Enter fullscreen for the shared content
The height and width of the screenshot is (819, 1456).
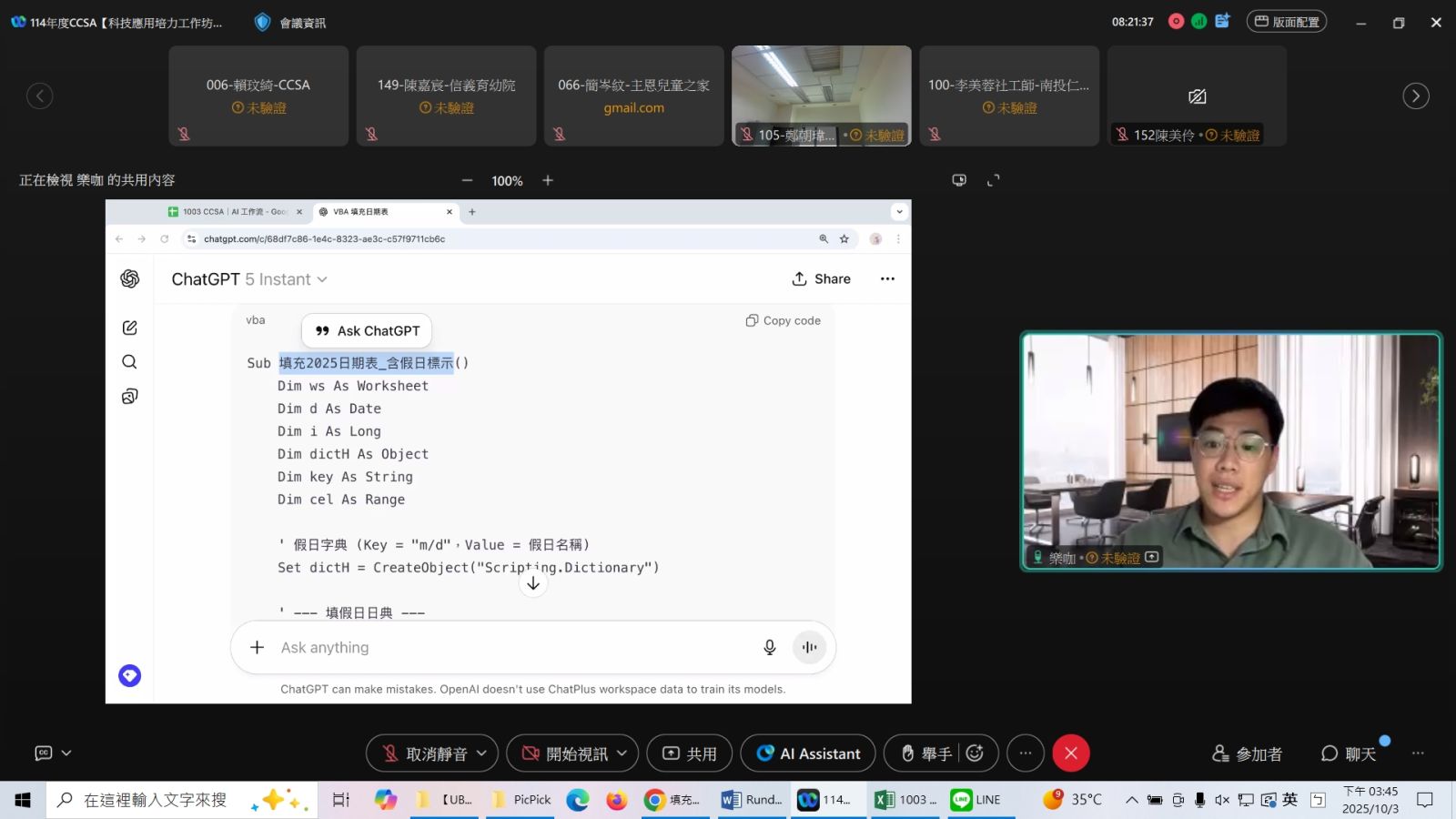point(993,180)
